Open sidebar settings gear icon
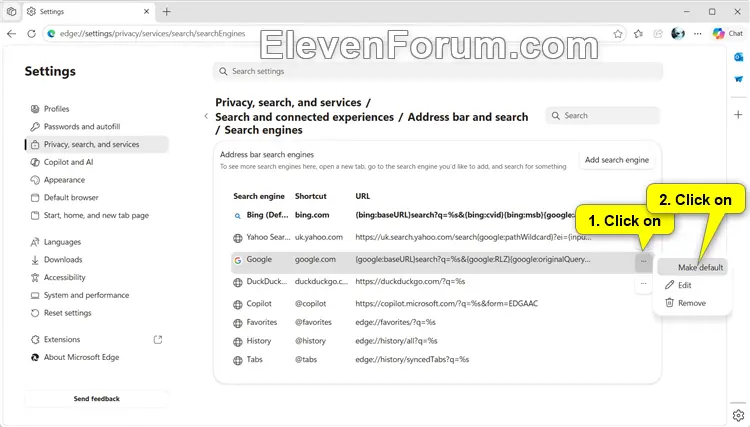 (x=739, y=415)
